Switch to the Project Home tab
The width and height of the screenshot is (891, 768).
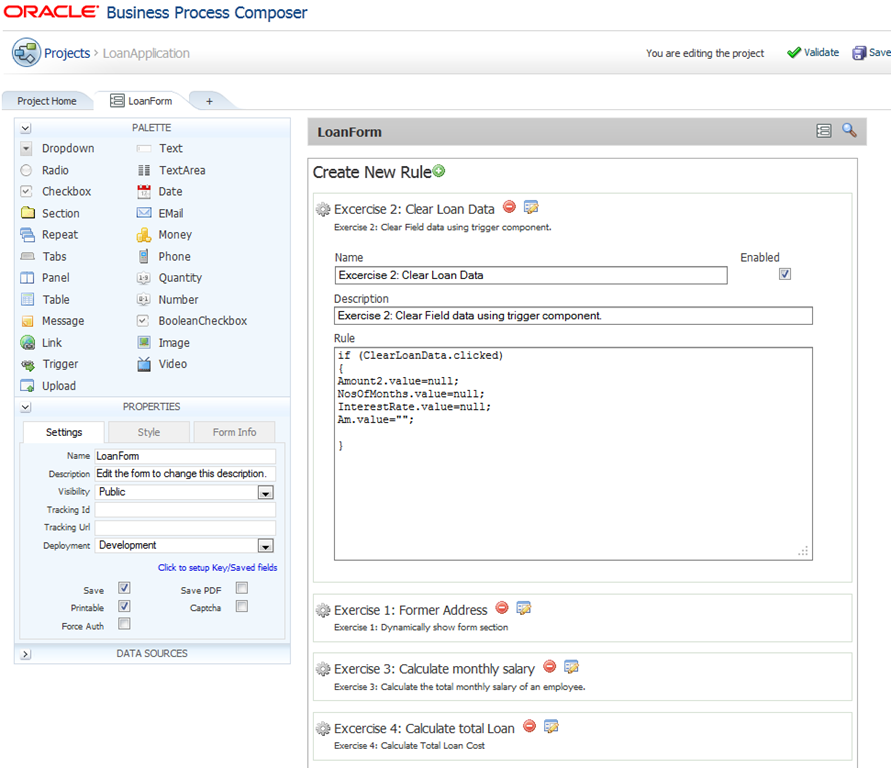[47, 101]
